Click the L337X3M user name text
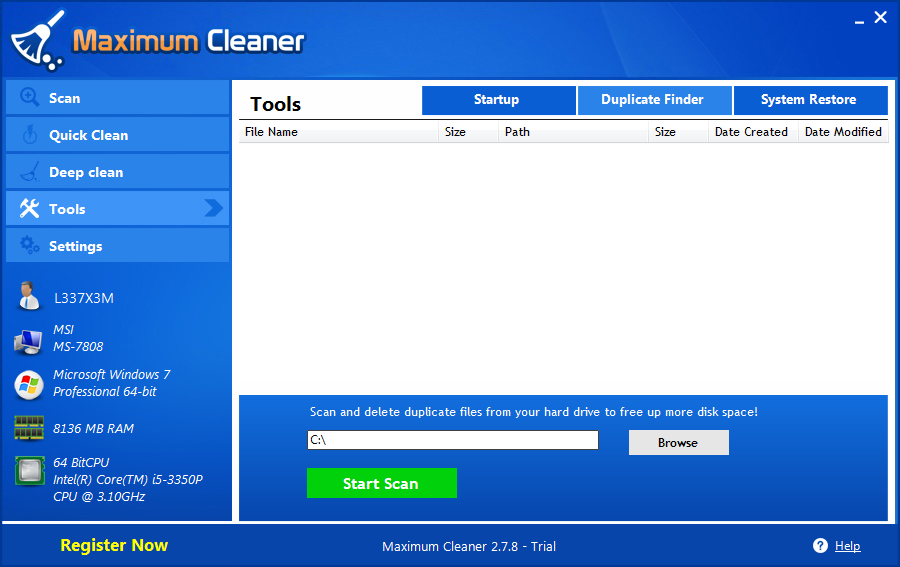 tap(84, 298)
